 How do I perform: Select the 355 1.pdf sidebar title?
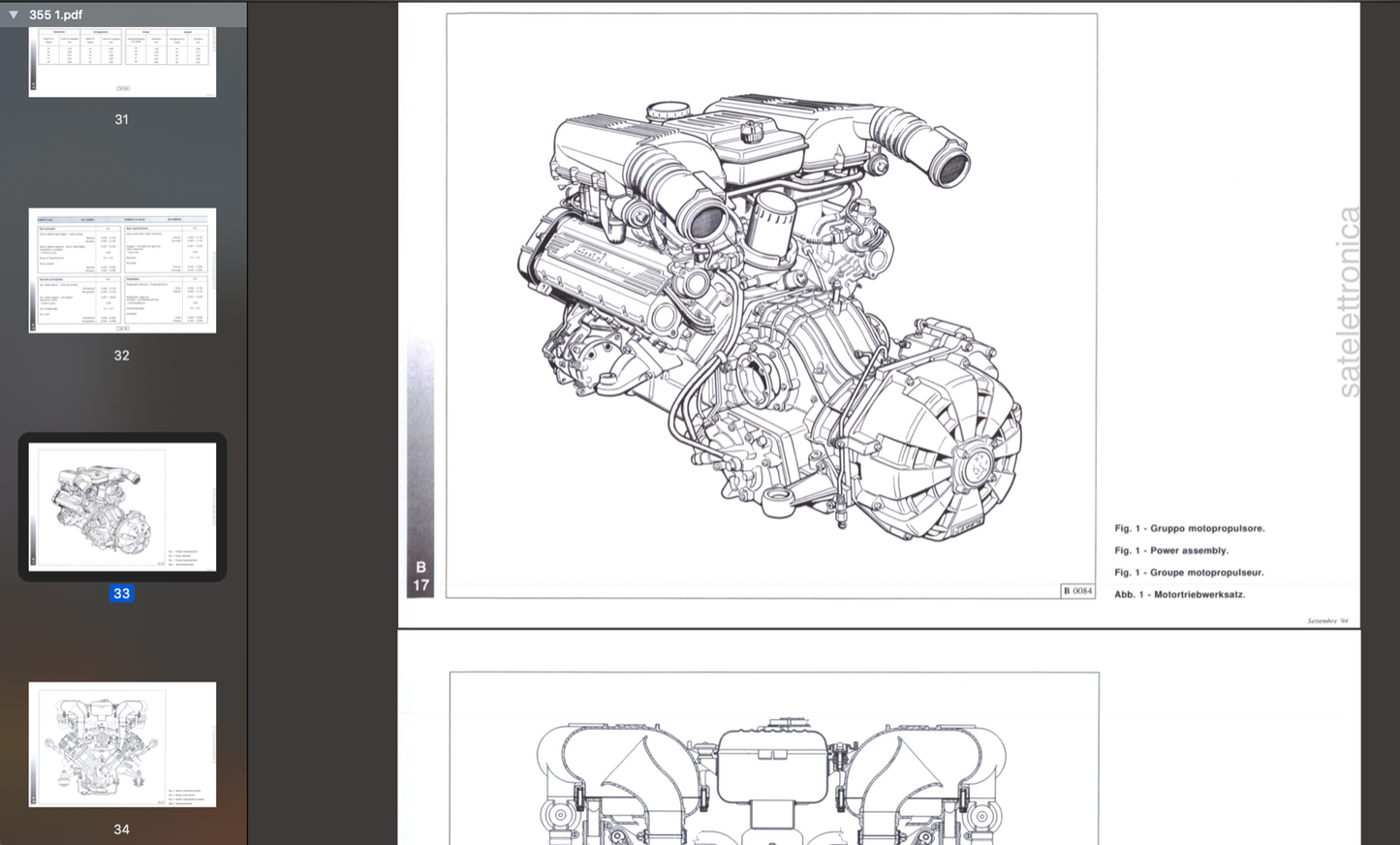tap(55, 15)
